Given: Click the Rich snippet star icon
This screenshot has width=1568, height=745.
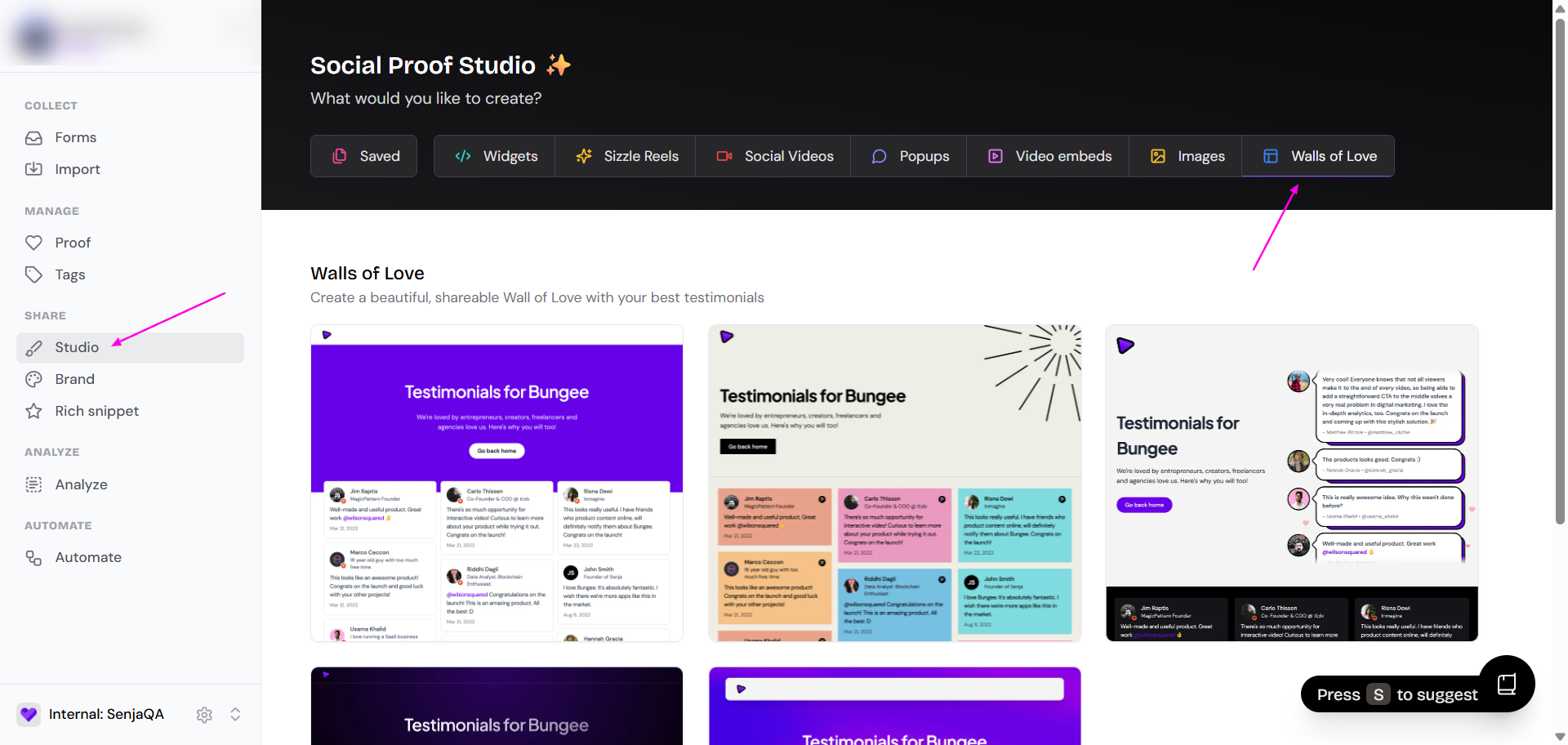Looking at the screenshot, I should pyautogui.click(x=33, y=411).
